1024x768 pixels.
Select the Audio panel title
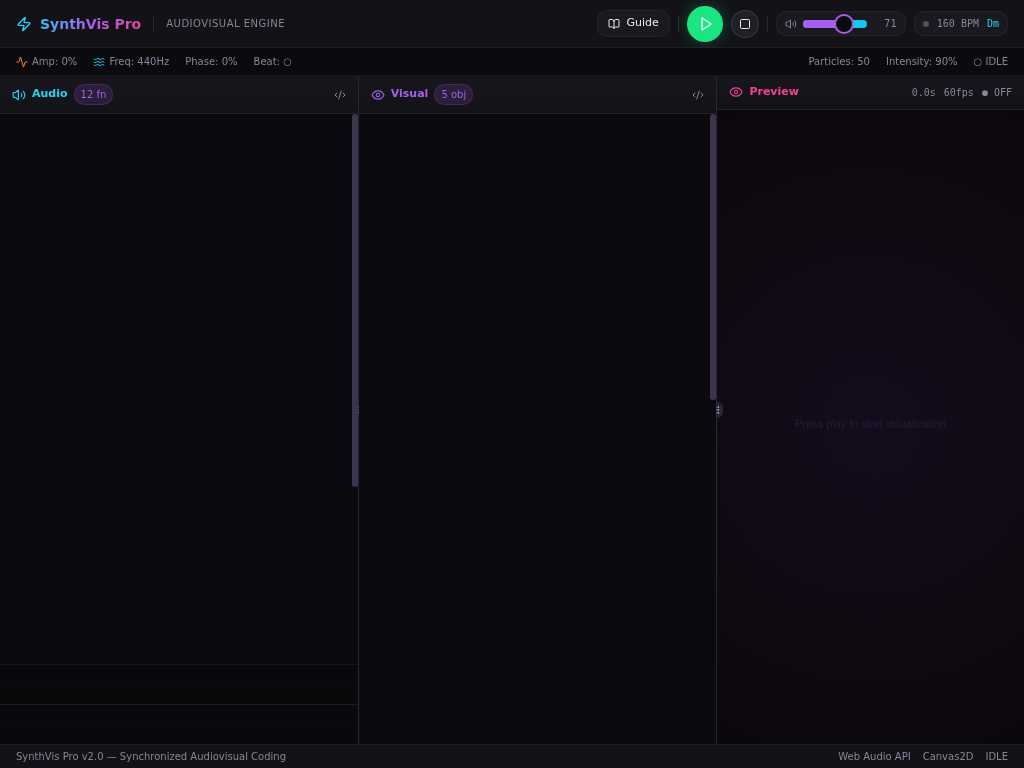pyautogui.click(x=50, y=93)
